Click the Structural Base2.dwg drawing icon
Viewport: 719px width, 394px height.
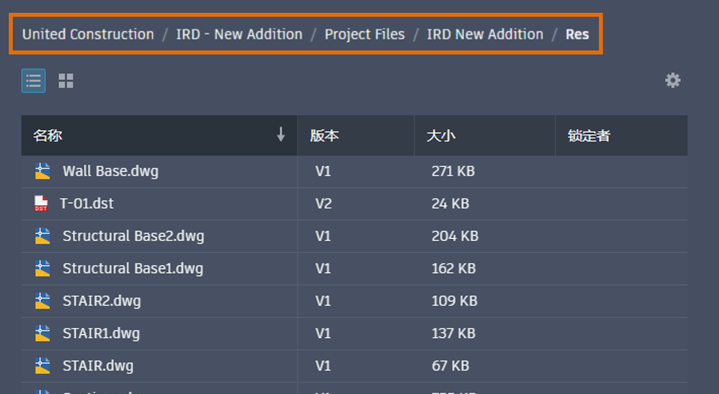pos(43,236)
